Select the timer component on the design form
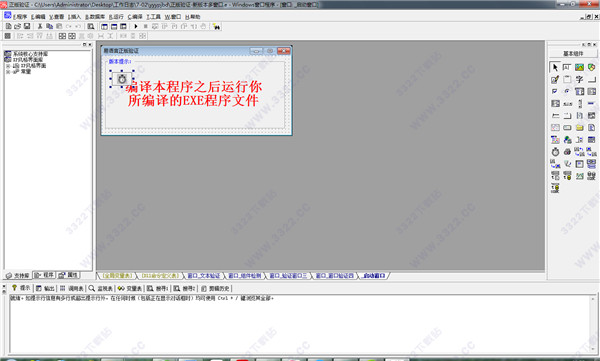Screen dimensions: 600x361 [x=122, y=79]
